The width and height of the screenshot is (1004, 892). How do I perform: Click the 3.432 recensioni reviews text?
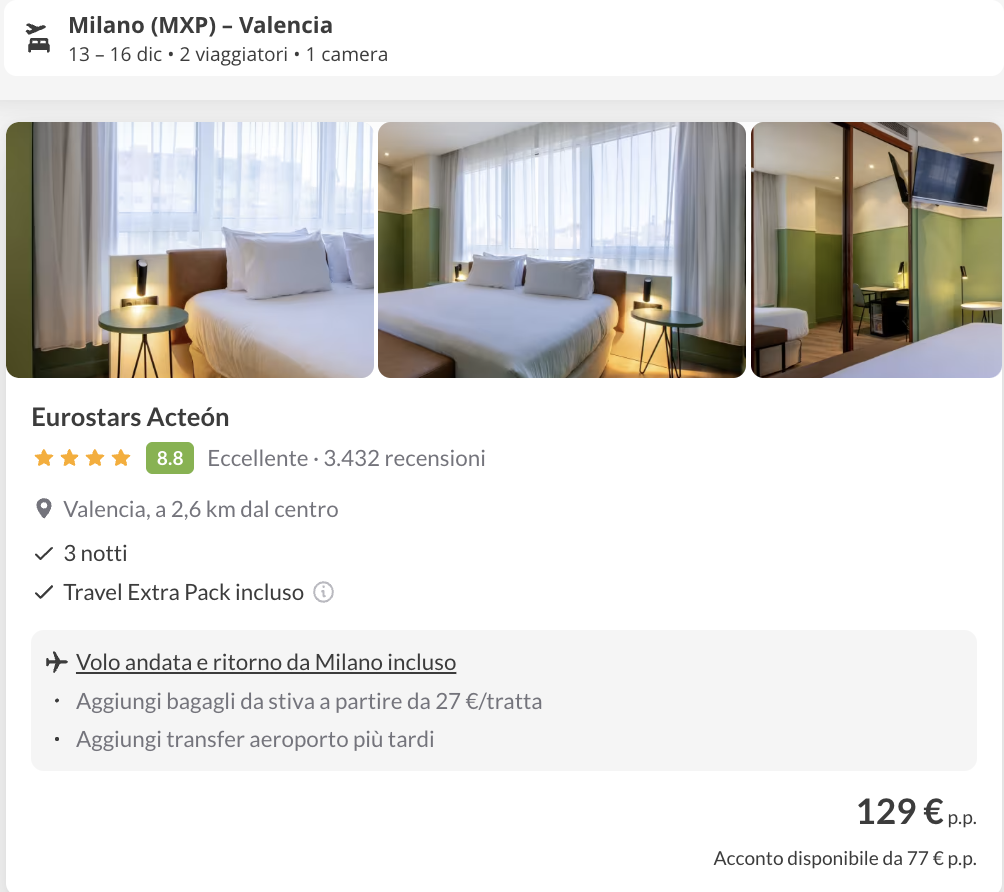pos(404,458)
